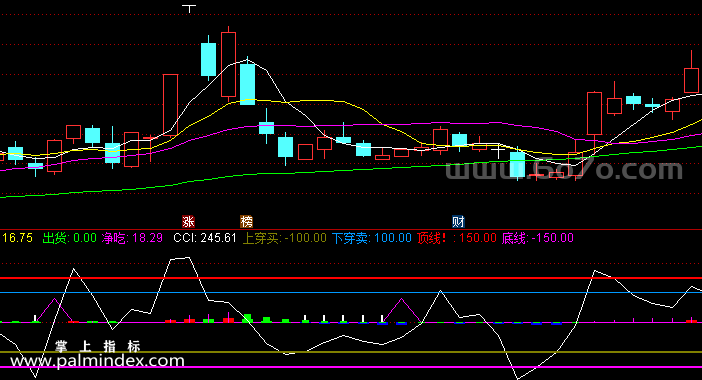The image size is (702, 380).
Task: Click the 底线 -150.00 label
Action: pyautogui.click(x=537, y=238)
